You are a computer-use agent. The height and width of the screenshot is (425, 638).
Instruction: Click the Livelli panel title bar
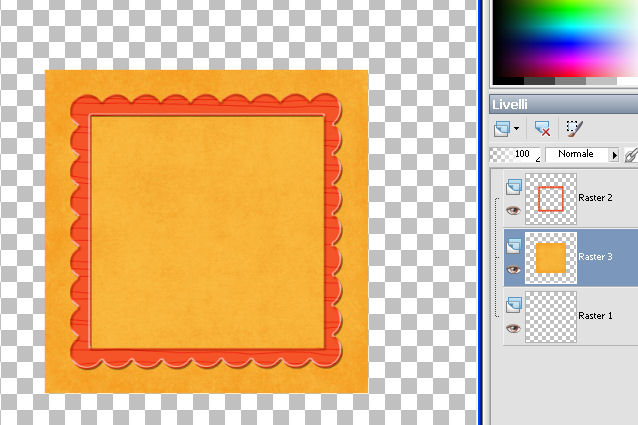(564, 105)
